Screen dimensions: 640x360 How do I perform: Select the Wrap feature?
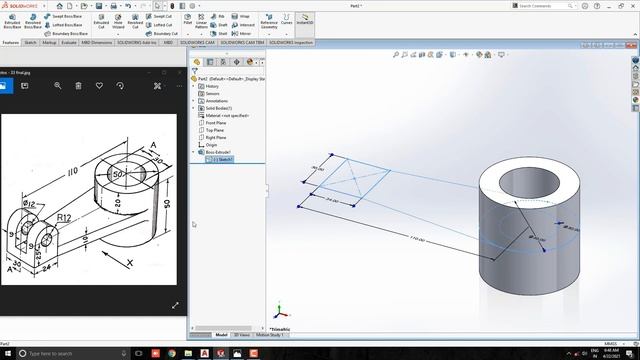click(x=241, y=16)
